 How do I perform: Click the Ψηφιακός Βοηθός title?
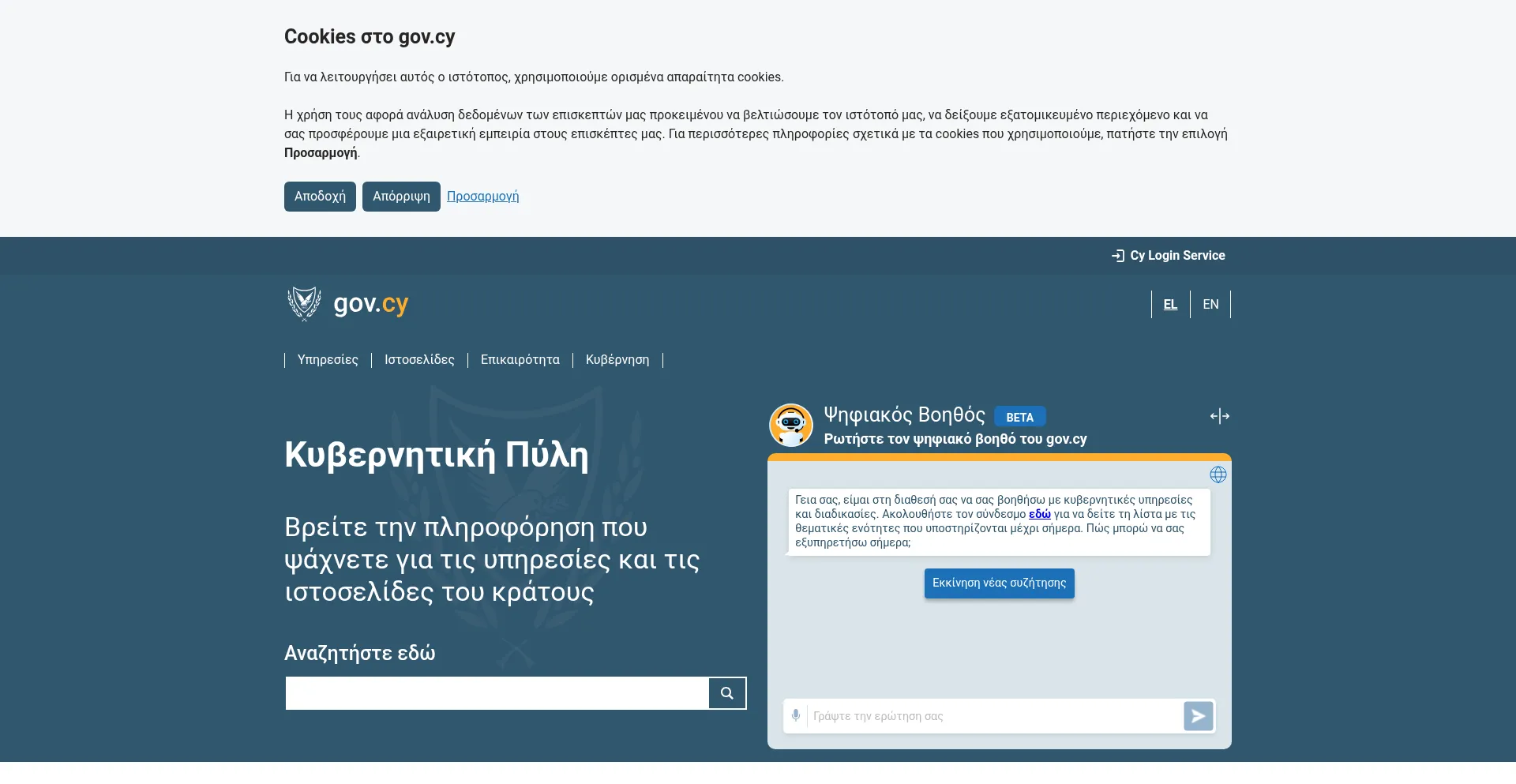pos(905,415)
